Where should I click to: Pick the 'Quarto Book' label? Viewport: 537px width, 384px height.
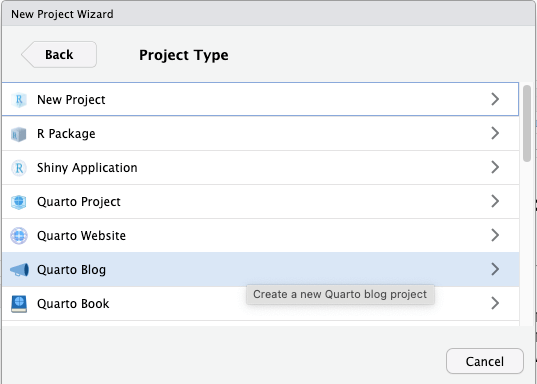(73, 304)
